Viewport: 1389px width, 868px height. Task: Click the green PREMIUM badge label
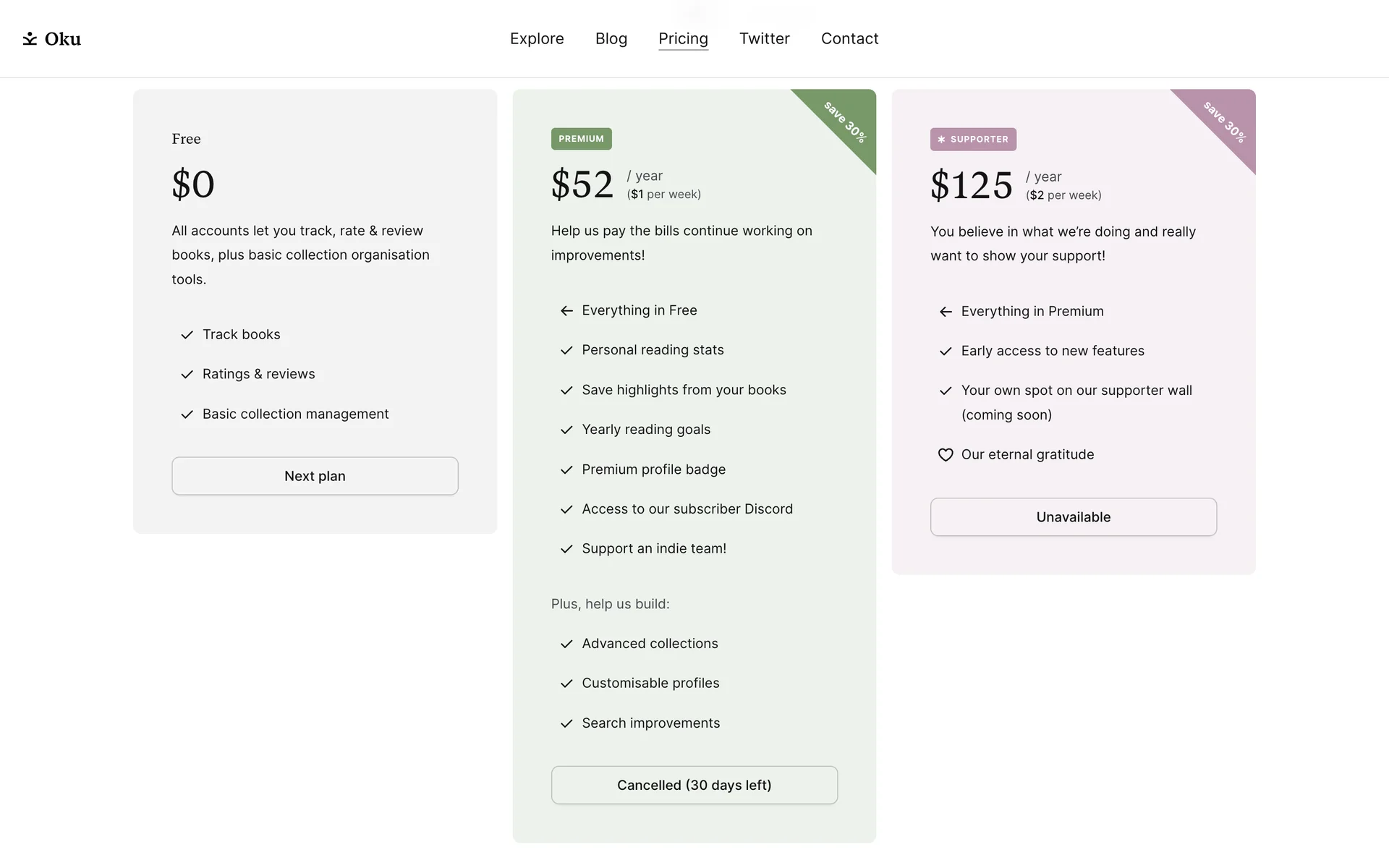click(581, 139)
